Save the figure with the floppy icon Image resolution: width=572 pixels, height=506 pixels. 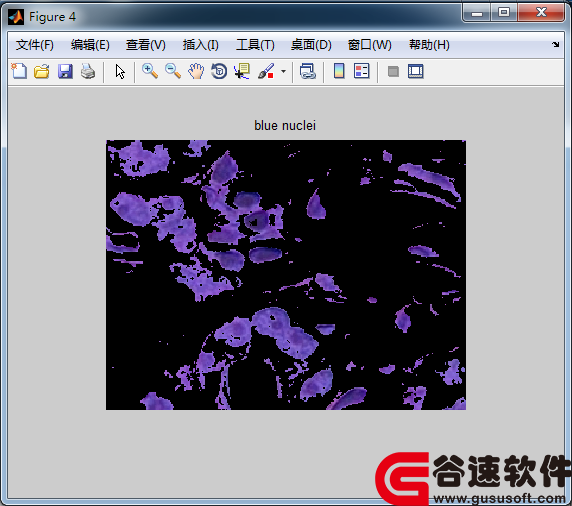pos(65,71)
